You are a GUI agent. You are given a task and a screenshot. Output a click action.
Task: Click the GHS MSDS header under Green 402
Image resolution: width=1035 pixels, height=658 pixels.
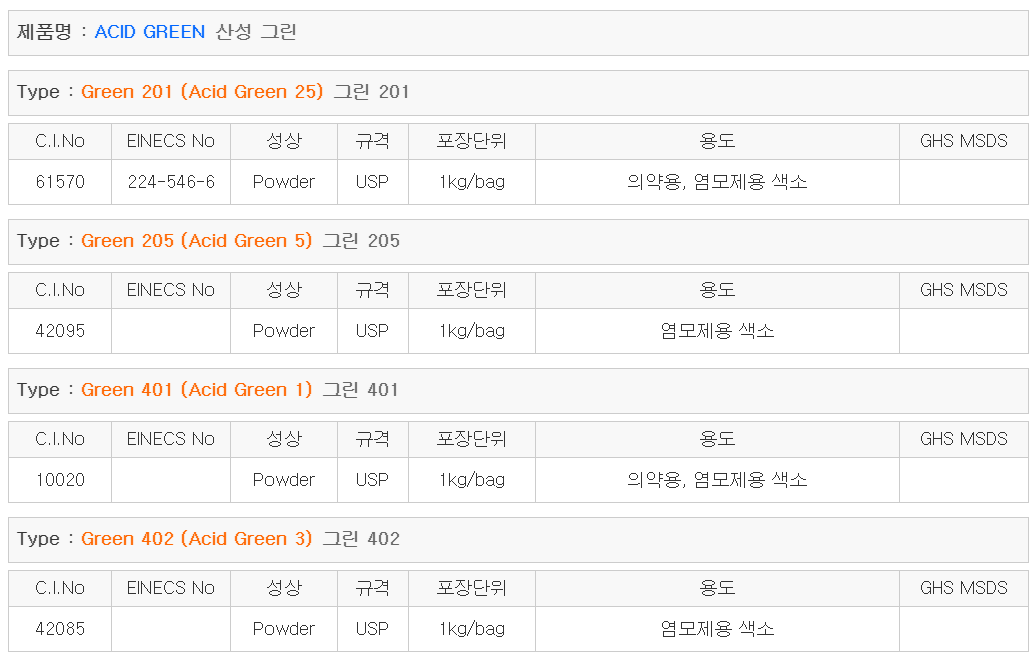(x=963, y=588)
